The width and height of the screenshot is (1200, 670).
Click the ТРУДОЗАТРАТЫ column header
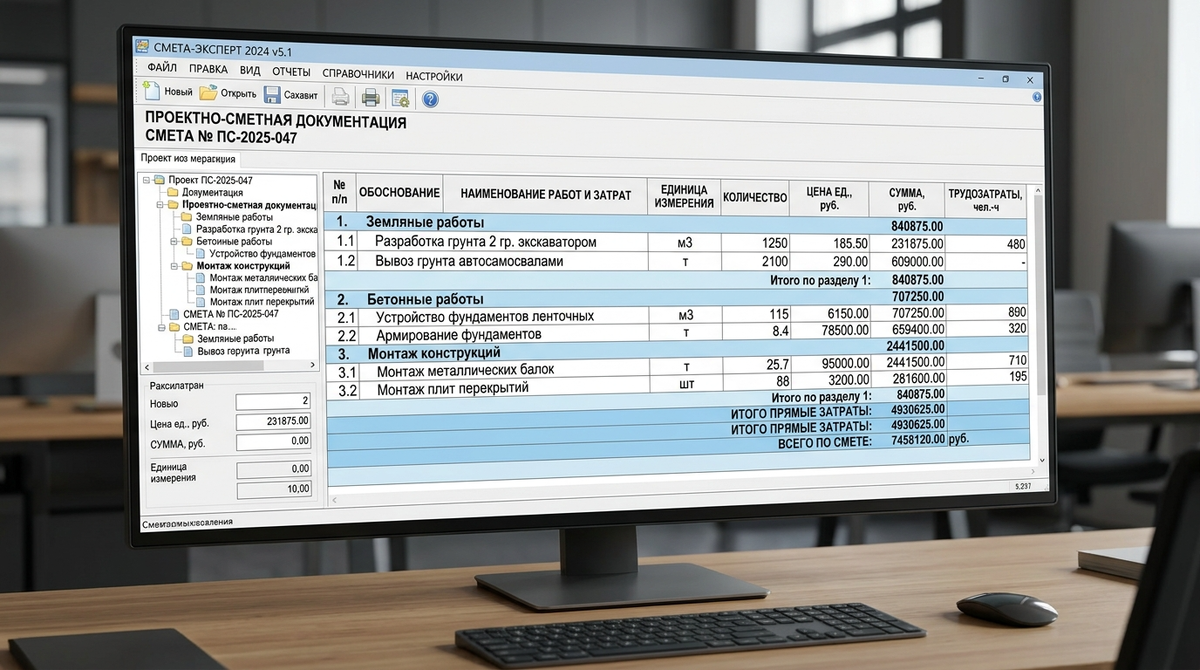(985, 200)
